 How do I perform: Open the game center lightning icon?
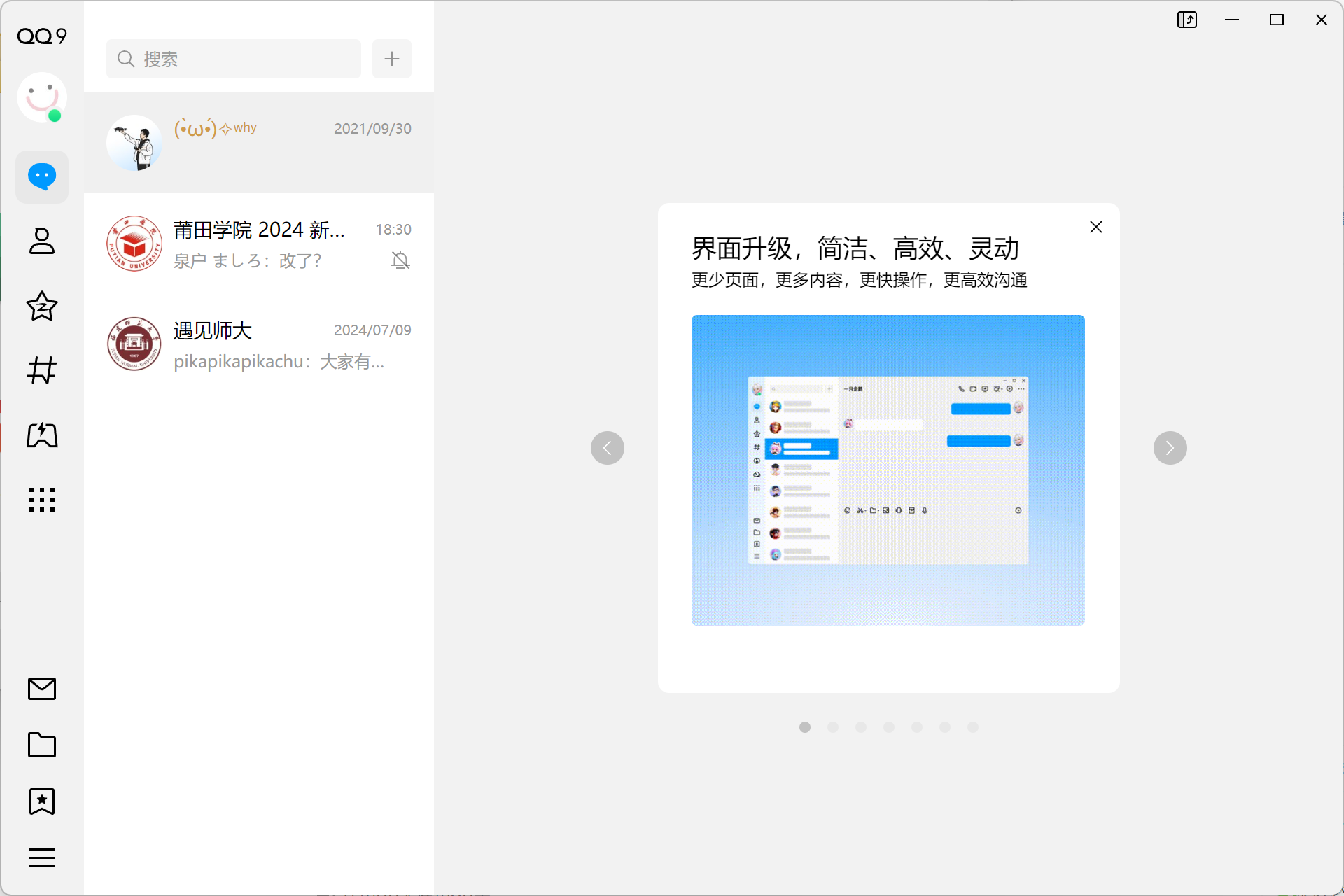pos(42,435)
